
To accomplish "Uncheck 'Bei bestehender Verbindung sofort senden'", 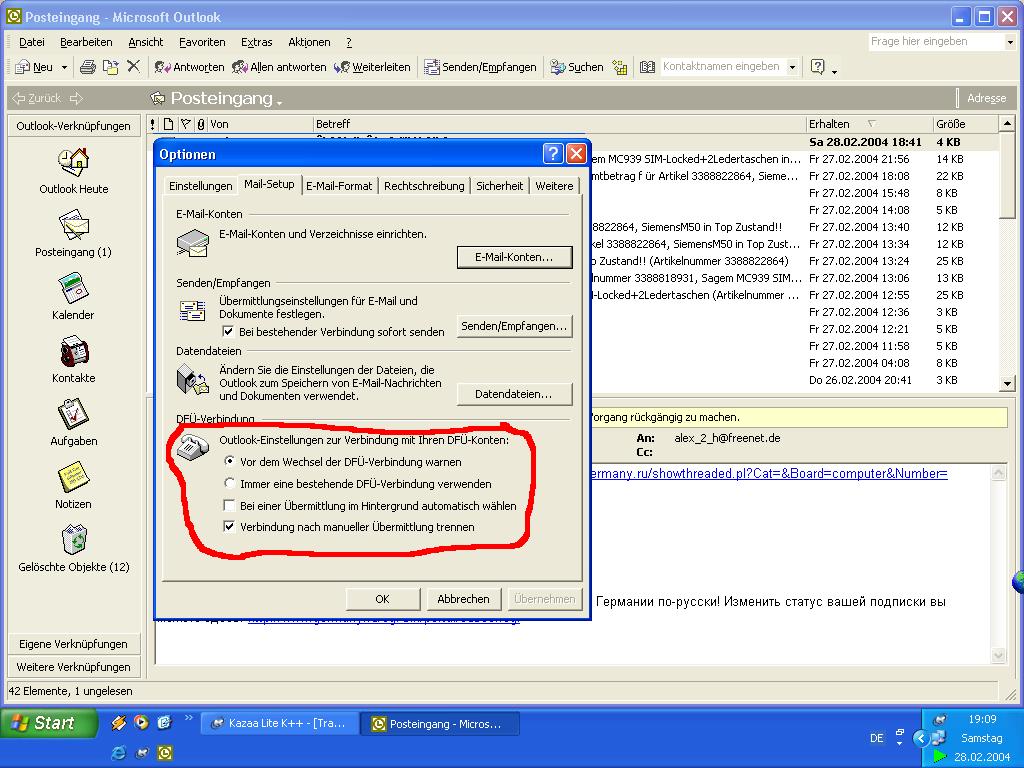I will (x=228, y=332).
